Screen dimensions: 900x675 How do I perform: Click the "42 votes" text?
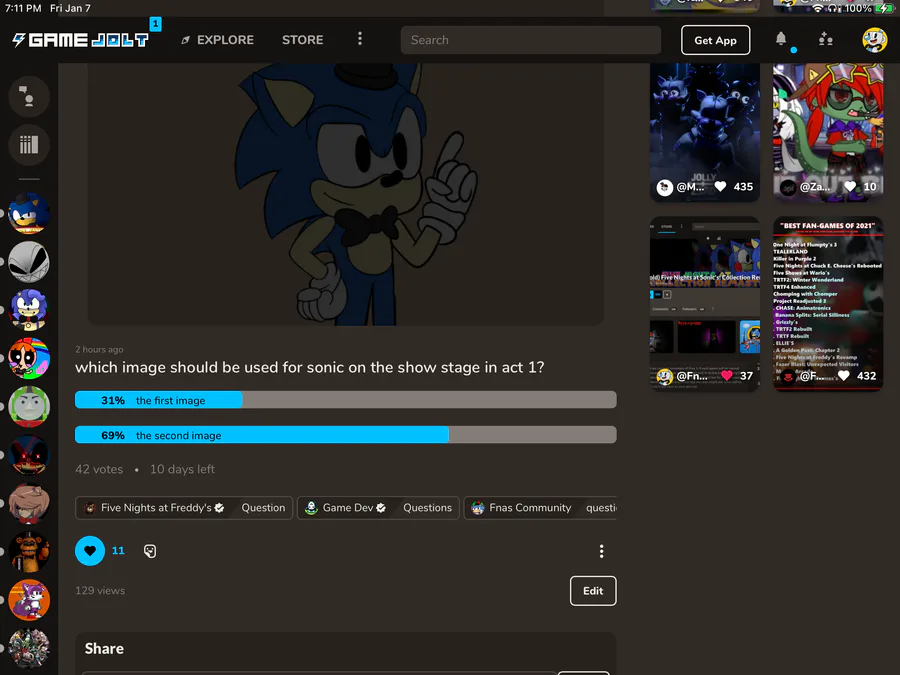(99, 470)
